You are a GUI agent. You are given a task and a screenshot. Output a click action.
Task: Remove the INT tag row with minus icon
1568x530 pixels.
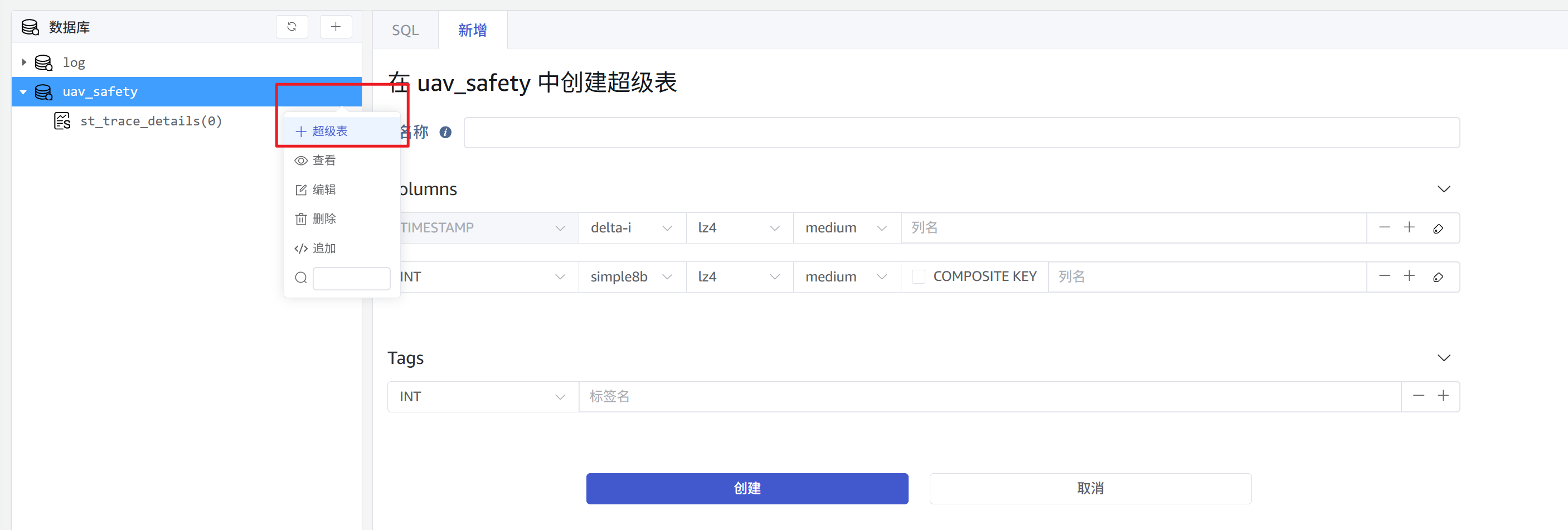pyautogui.click(x=1418, y=396)
